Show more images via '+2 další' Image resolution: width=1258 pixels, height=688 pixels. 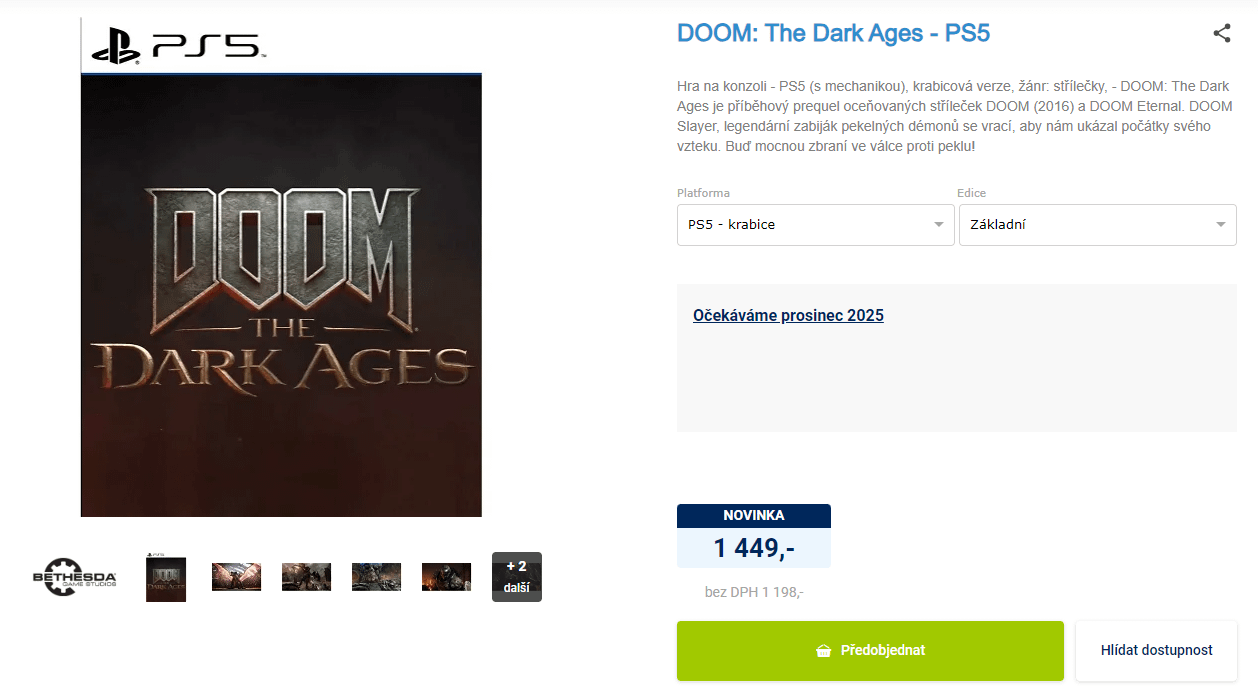point(516,577)
